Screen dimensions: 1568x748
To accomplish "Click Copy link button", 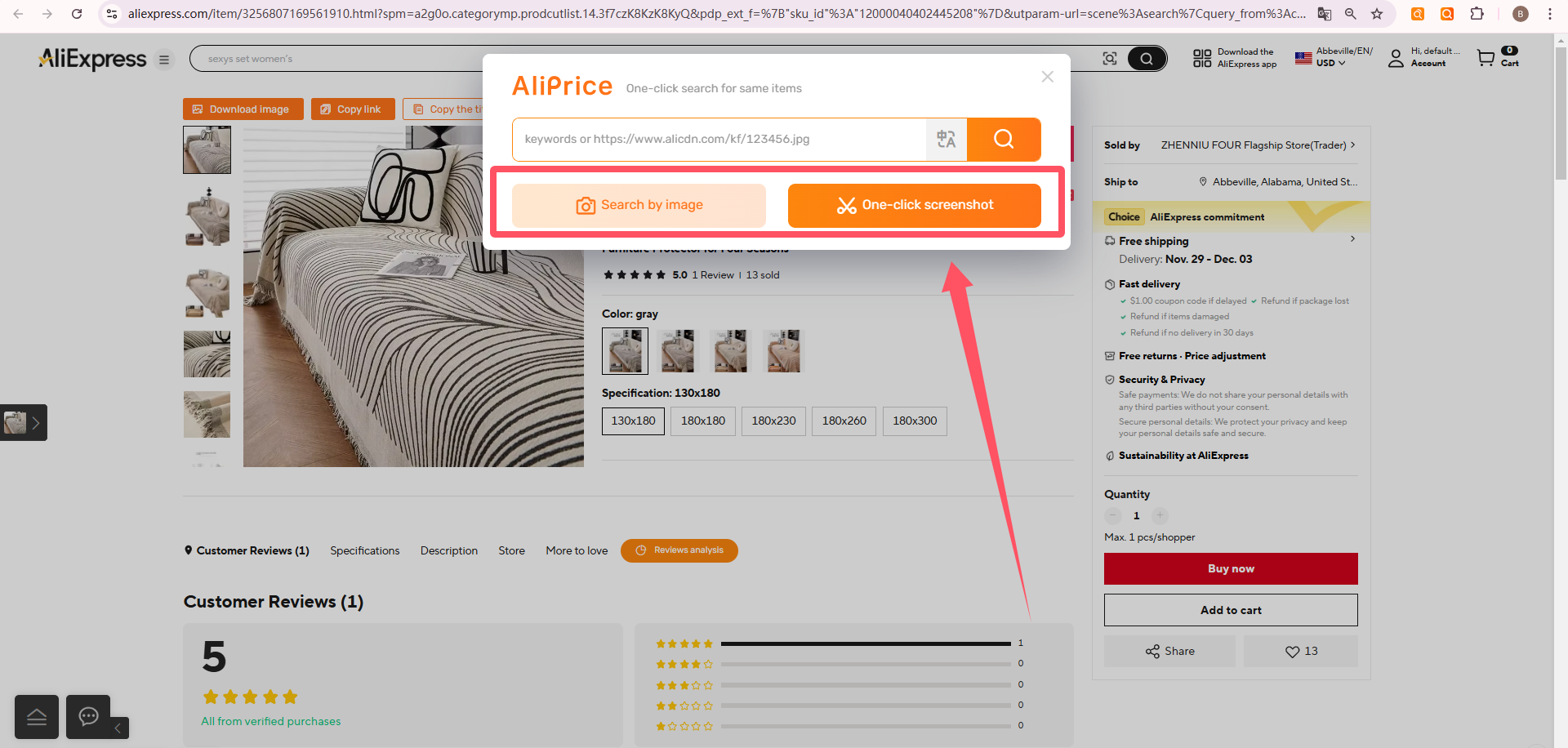I will [353, 109].
